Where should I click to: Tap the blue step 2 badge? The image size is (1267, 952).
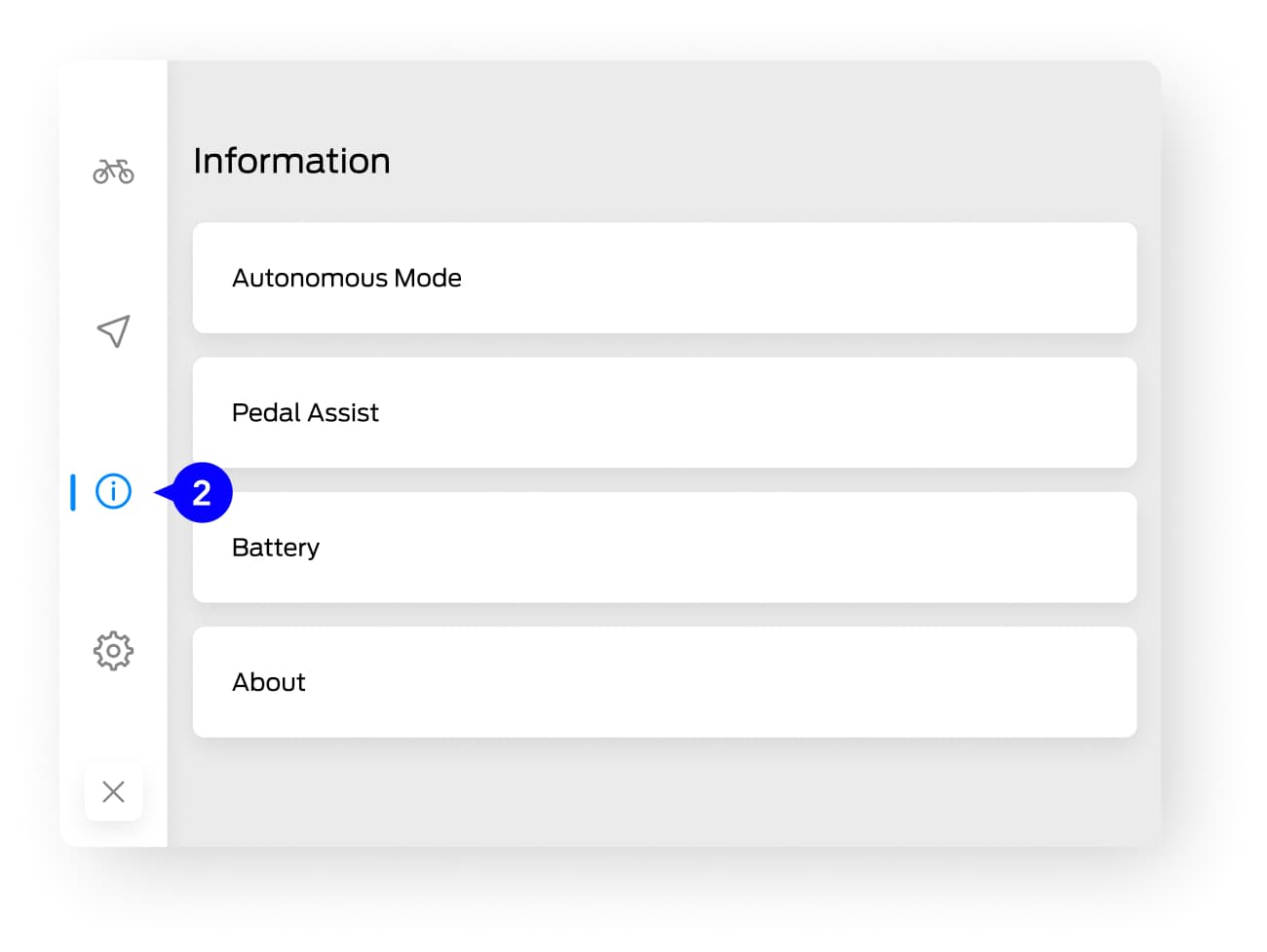(202, 493)
